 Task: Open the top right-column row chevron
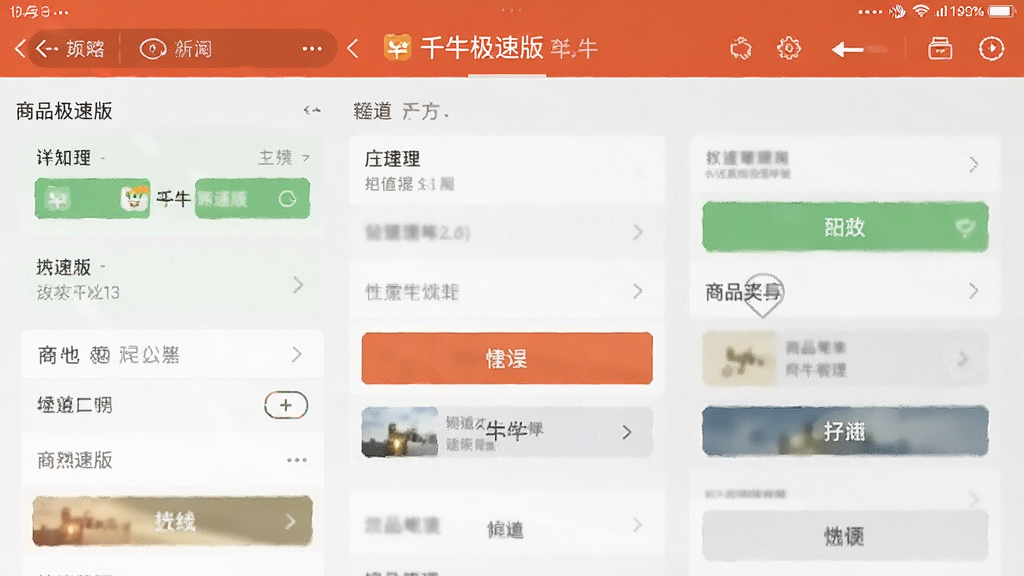(x=974, y=164)
